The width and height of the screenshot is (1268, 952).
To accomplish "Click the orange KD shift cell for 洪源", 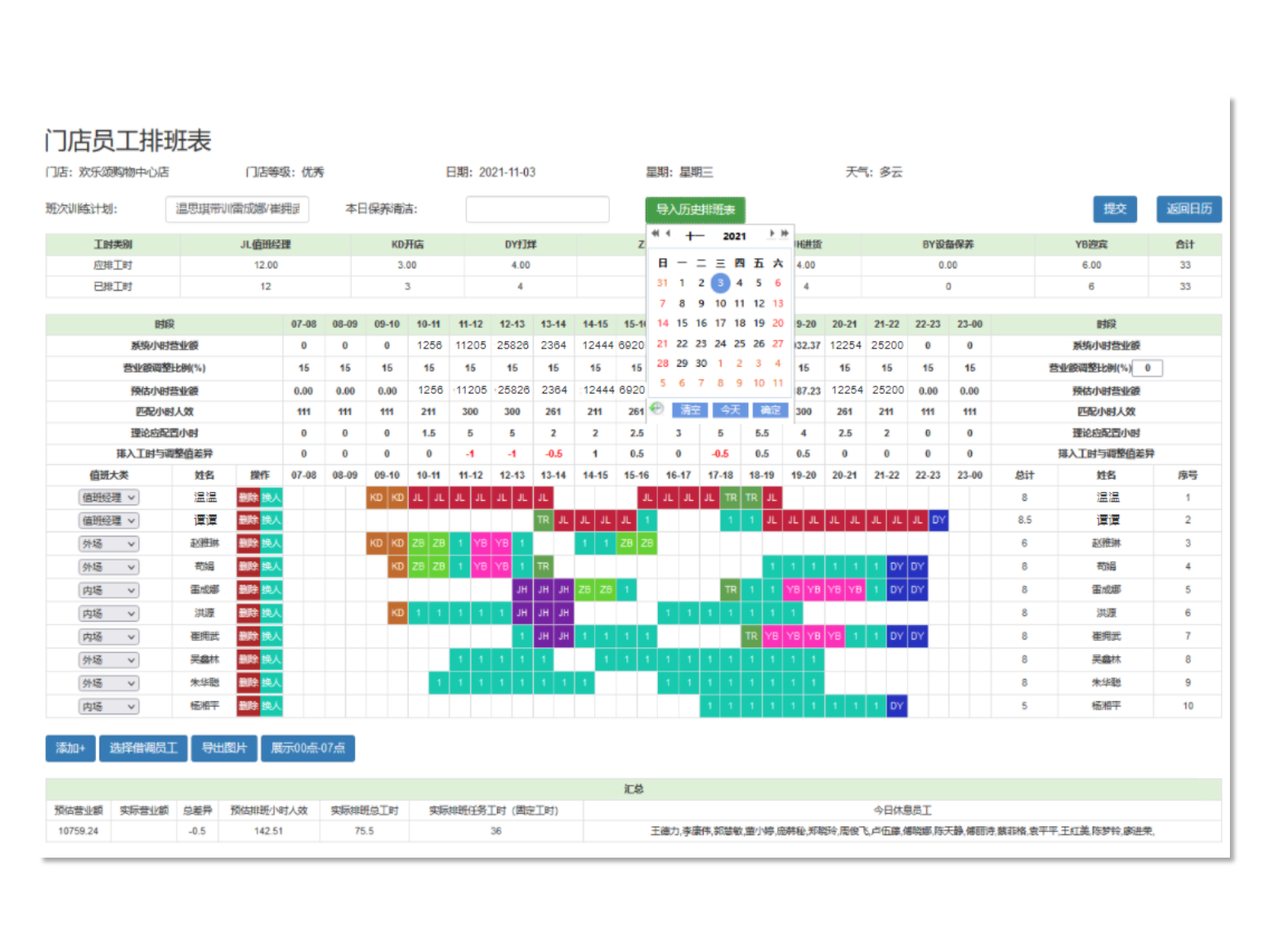I will (397, 613).
